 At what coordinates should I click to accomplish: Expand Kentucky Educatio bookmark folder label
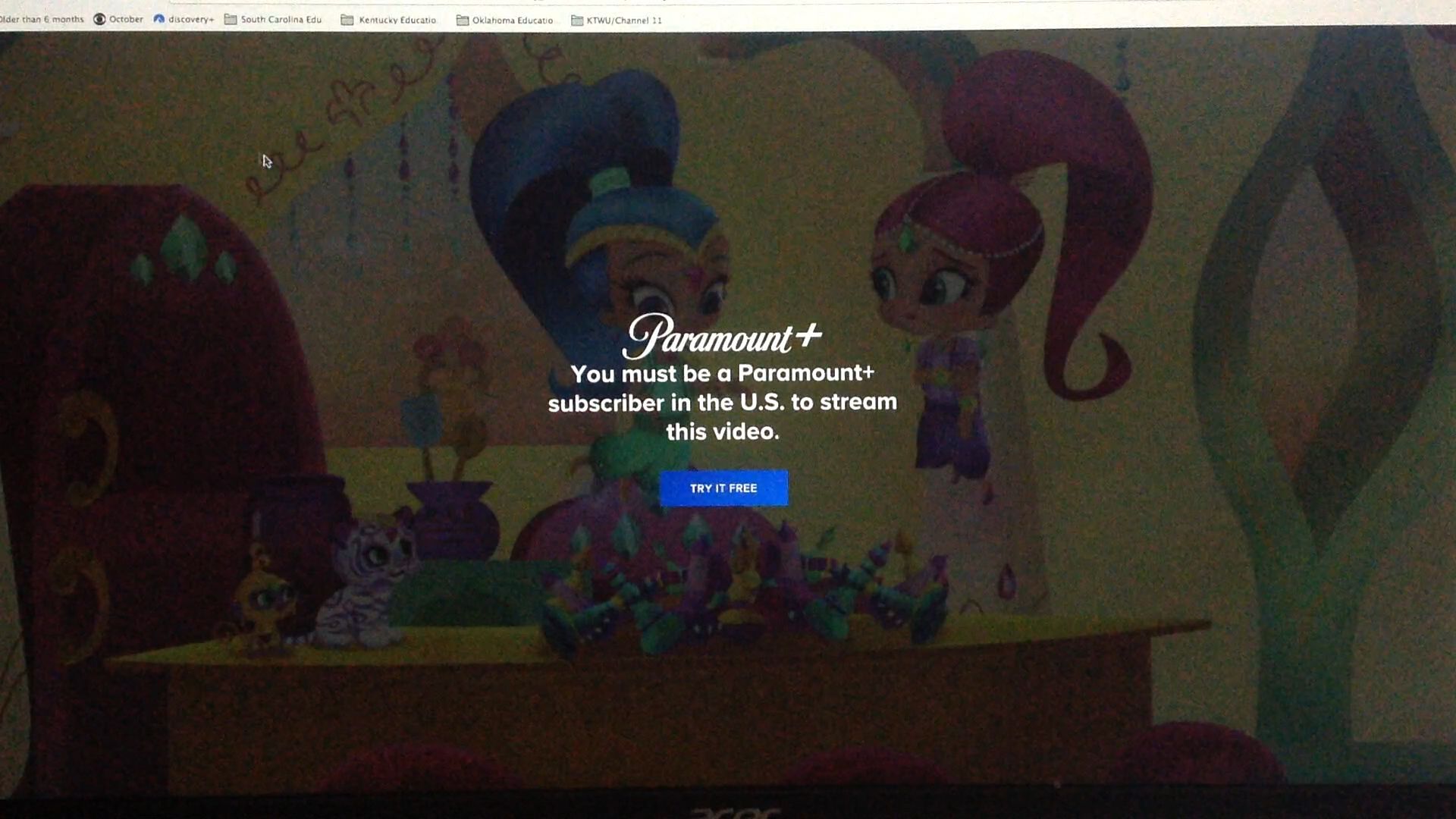[397, 20]
